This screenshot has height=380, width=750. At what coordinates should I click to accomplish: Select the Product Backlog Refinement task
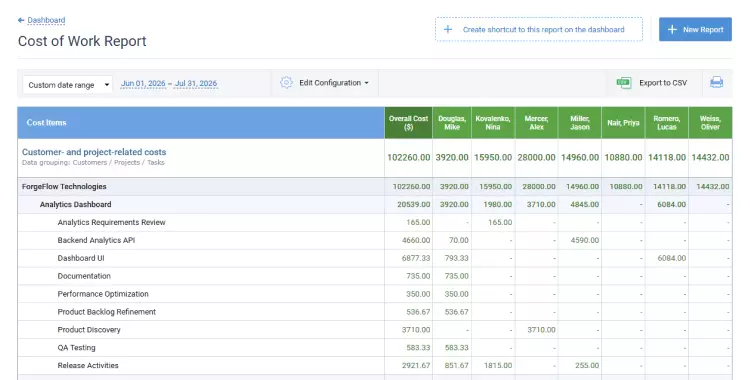107,312
